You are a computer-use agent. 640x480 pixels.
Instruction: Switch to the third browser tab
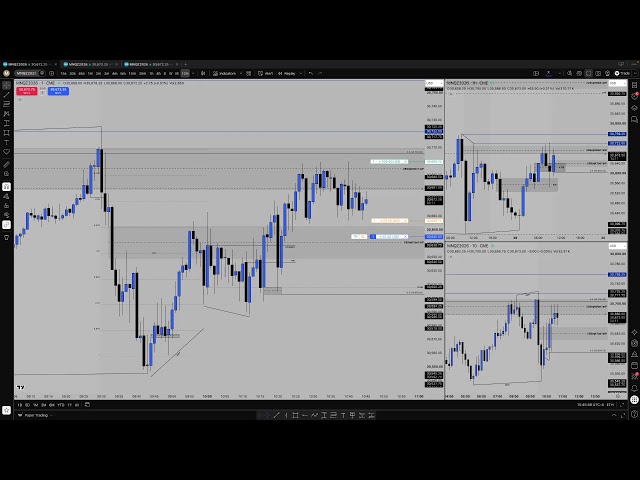click(150, 64)
